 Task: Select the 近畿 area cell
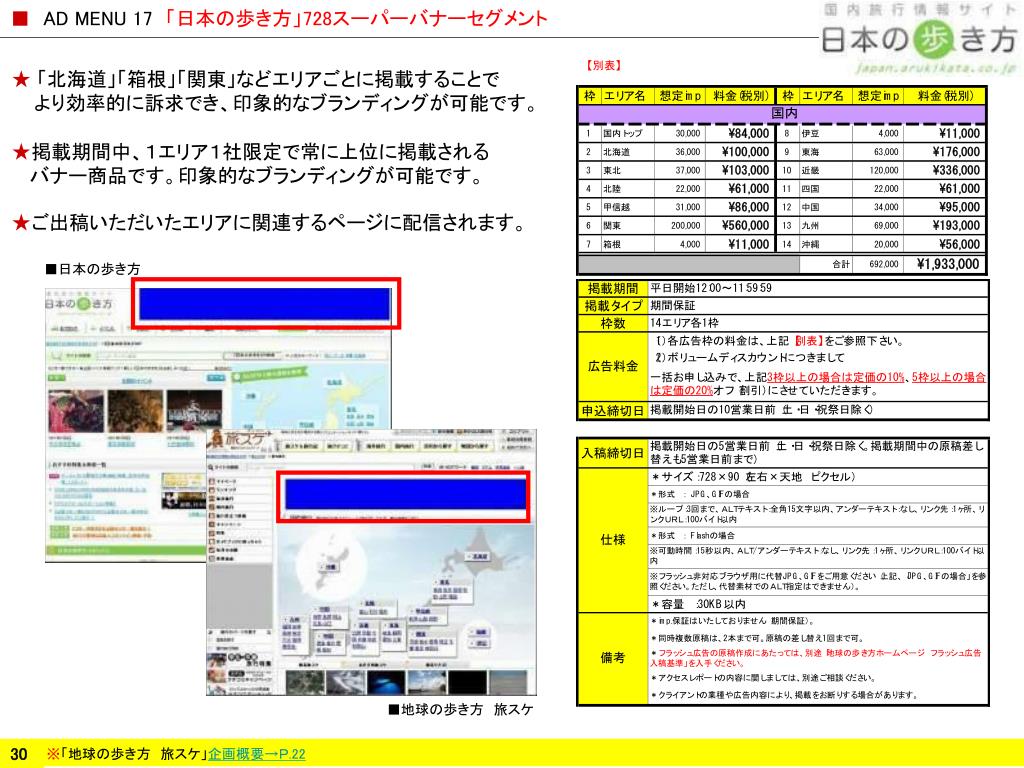[824, 170]
